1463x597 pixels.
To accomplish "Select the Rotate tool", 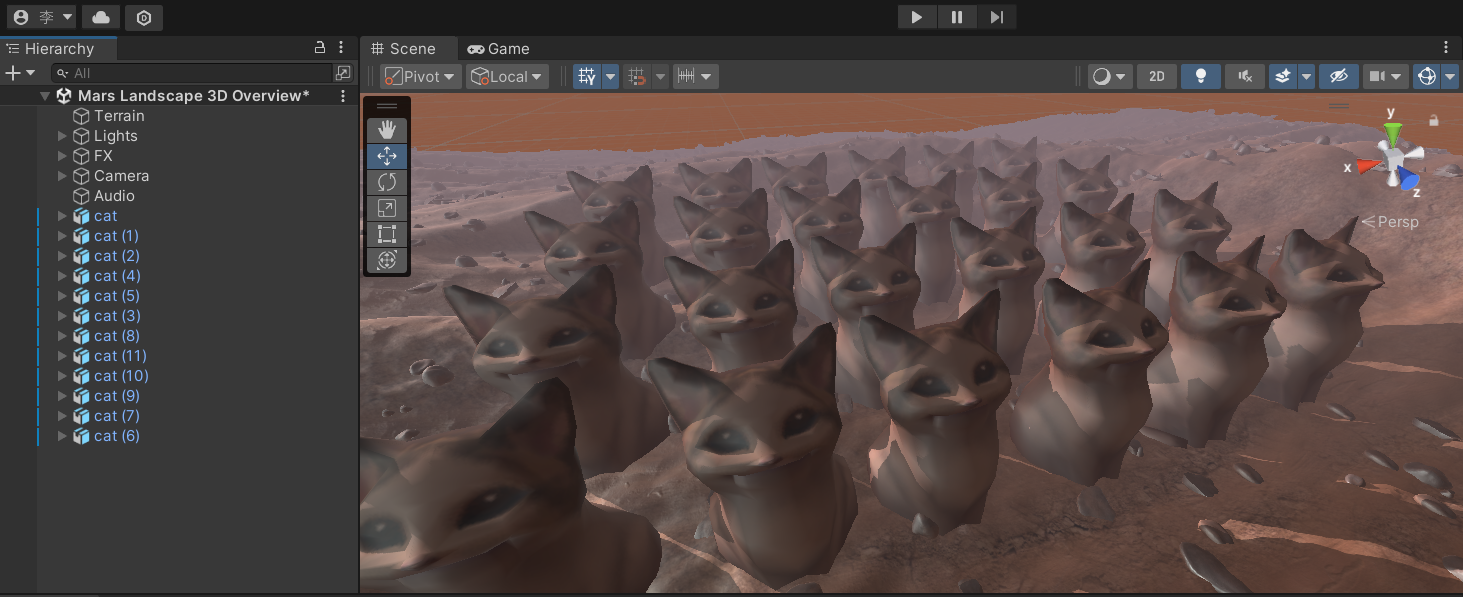I will click(387, 182).
